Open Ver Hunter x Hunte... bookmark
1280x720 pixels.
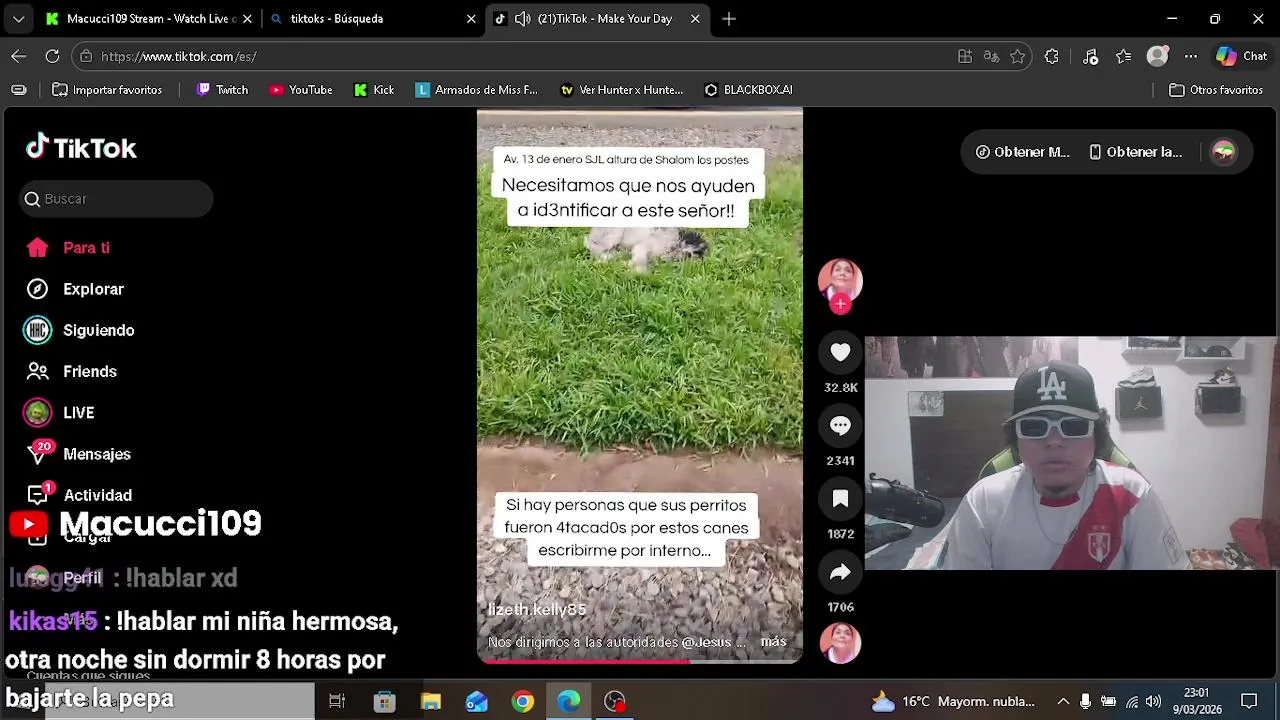pos(621,90)
